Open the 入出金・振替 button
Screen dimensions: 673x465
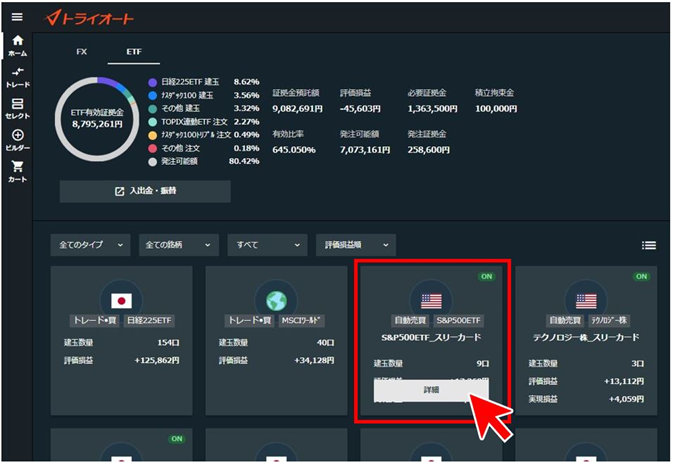pos(145,191)
